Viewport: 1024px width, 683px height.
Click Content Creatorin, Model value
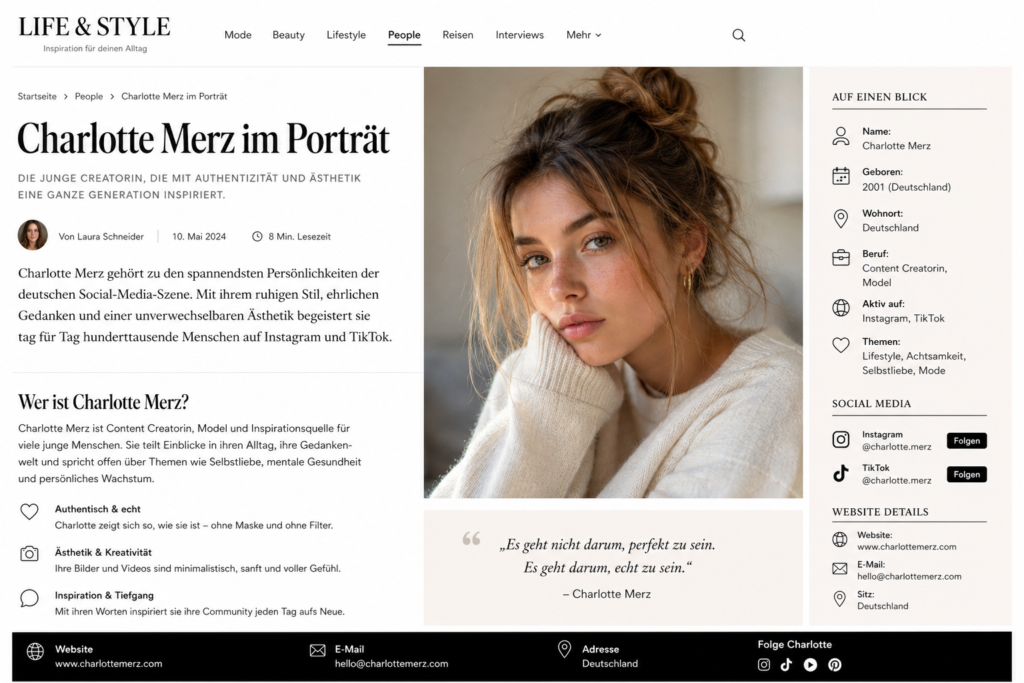904,275
